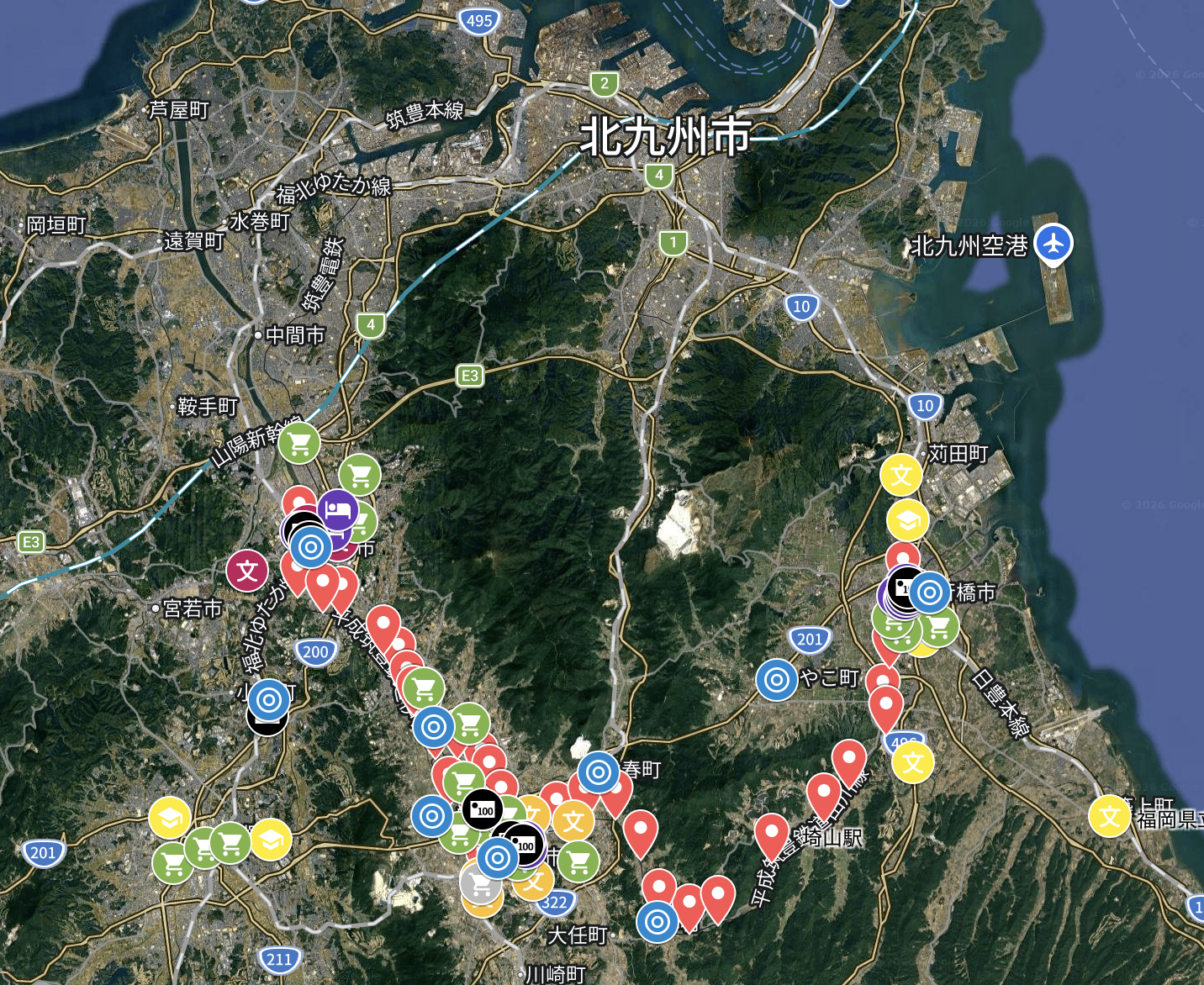Click the Kitakyushu Airport airplane marker

coord(1053,243)
